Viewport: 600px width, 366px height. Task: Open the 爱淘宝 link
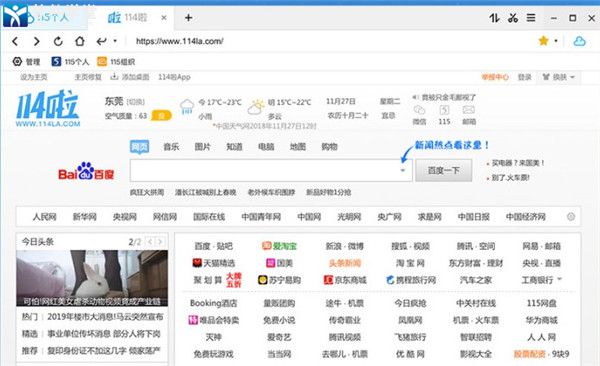(279, 246)
